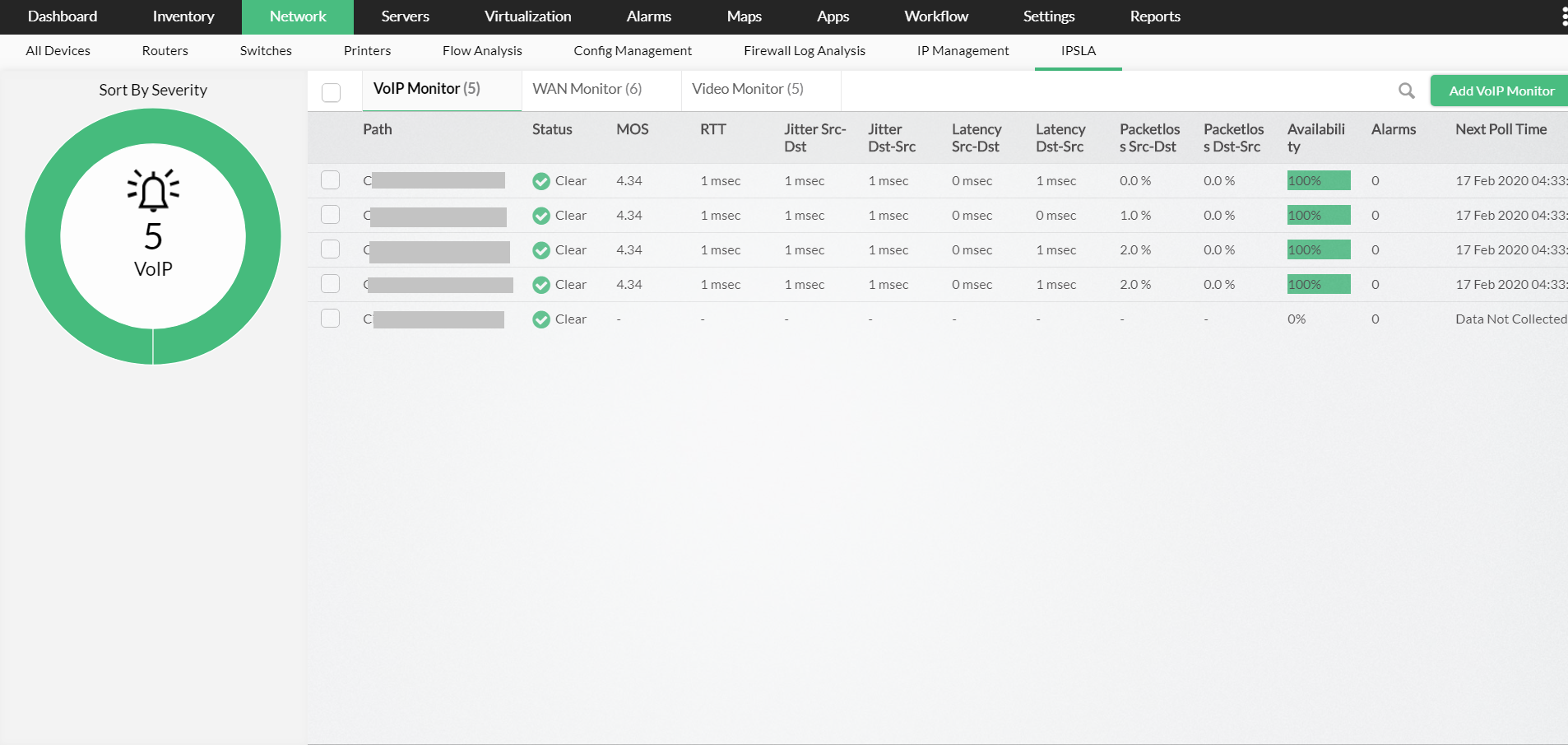Click the Clear icon on the fourth VoIP row
Viewport: 1568px width, 745px height.
coord(541,285)
